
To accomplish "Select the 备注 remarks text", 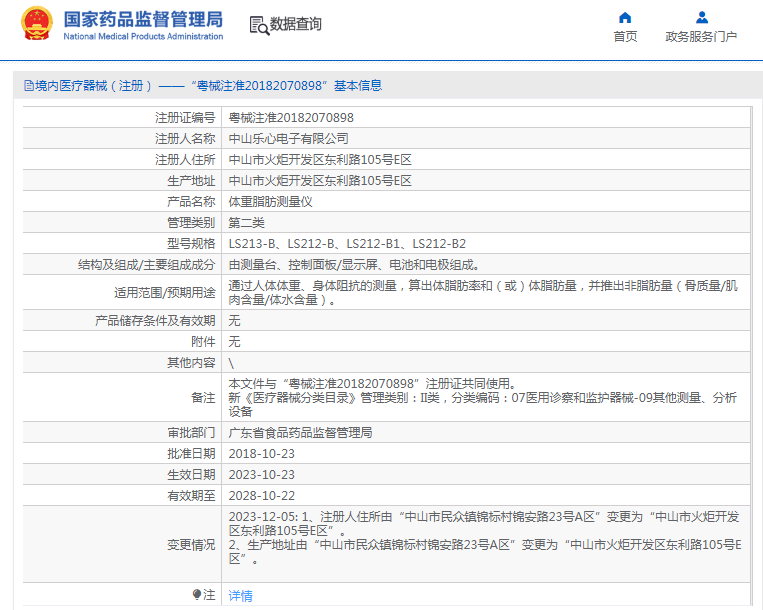I will [x=483, y=397].
